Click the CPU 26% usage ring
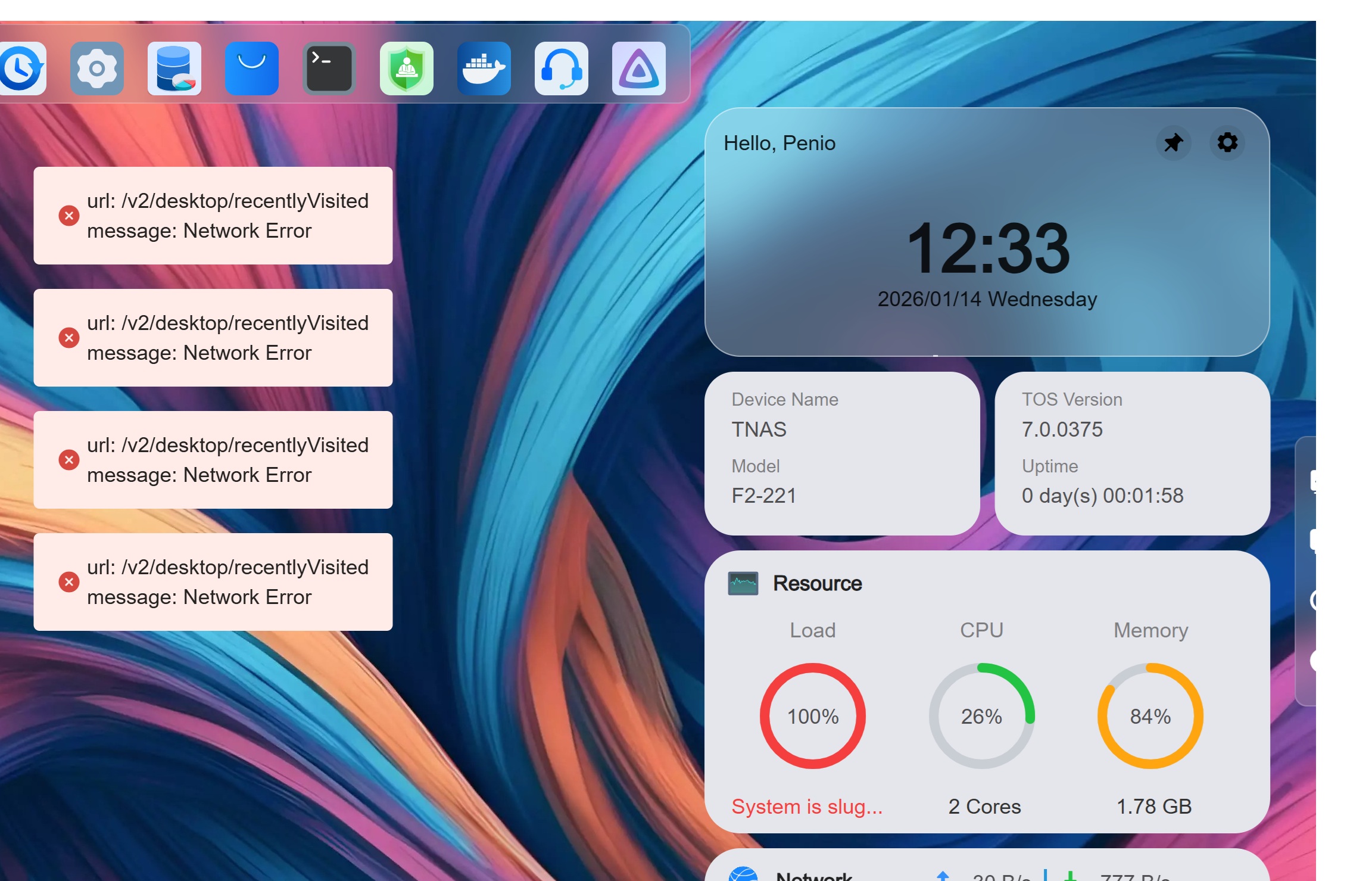The height and width of the screenshot is (881, 1372). [981, 716]
